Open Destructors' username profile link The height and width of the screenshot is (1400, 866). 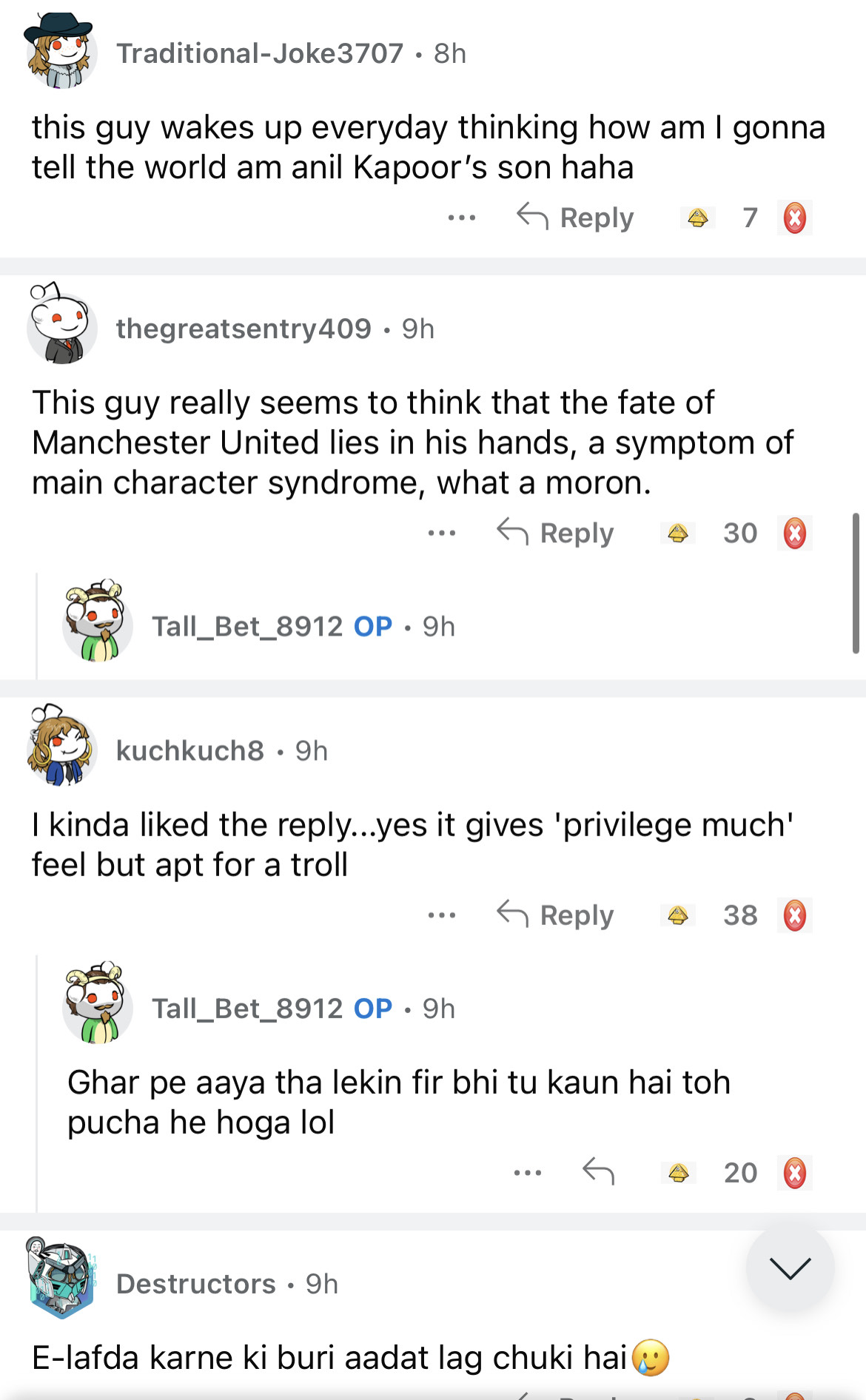coord(196,1284)
